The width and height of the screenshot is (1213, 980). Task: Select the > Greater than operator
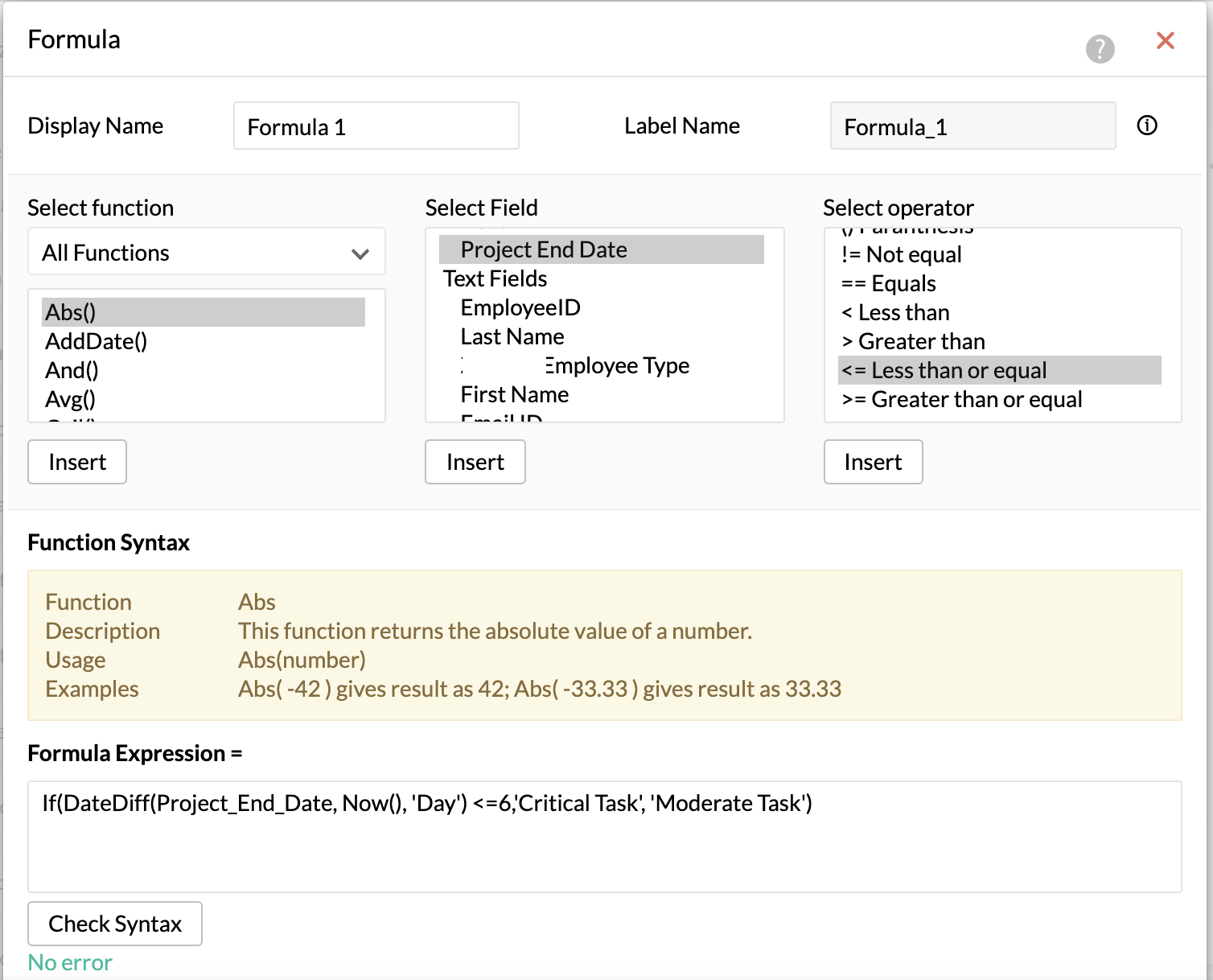tap(1000, 341)
